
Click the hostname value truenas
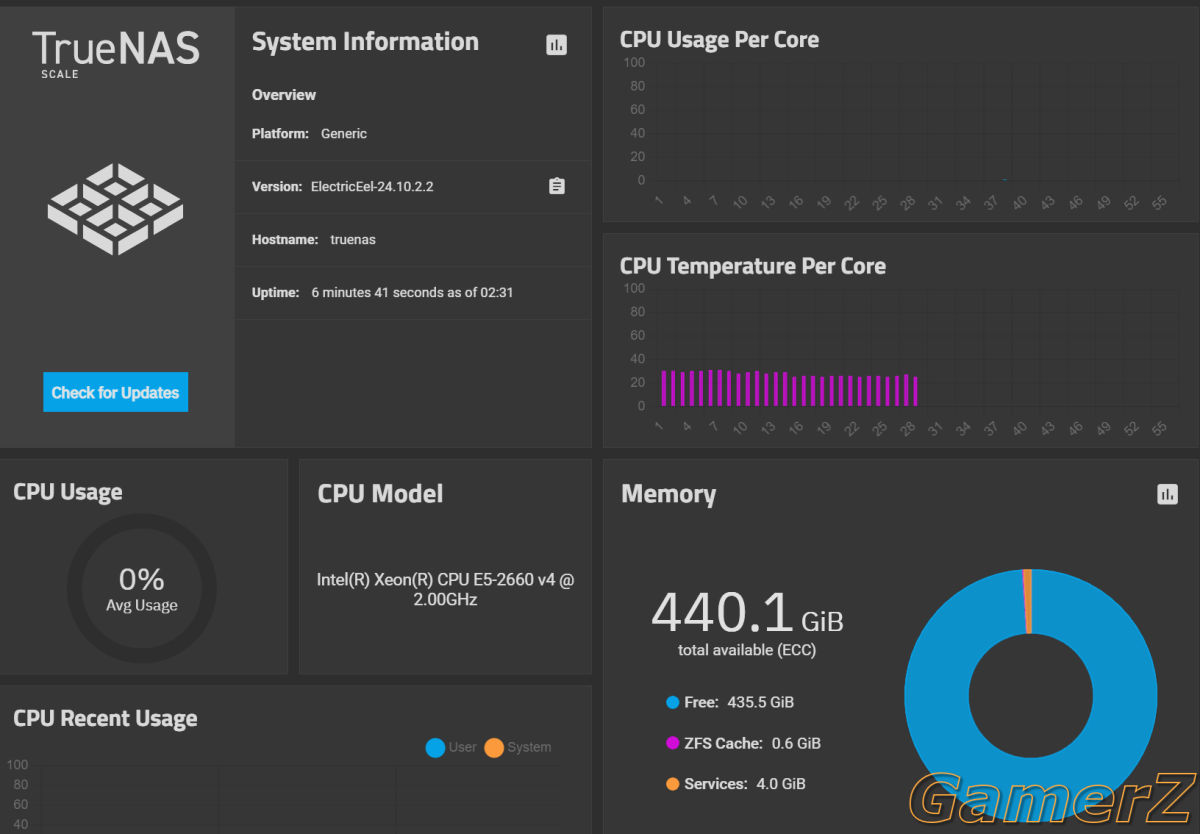tap(353, 240)
